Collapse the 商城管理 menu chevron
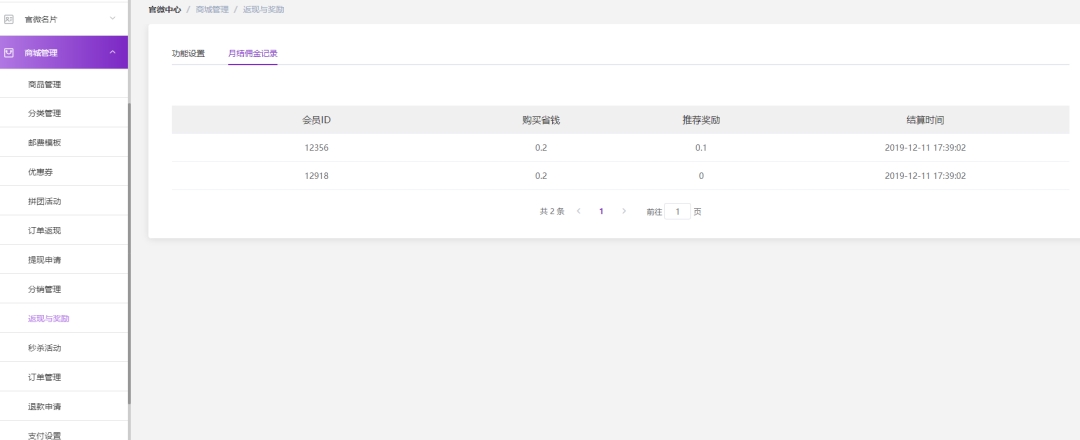 (x=112, y=52)
